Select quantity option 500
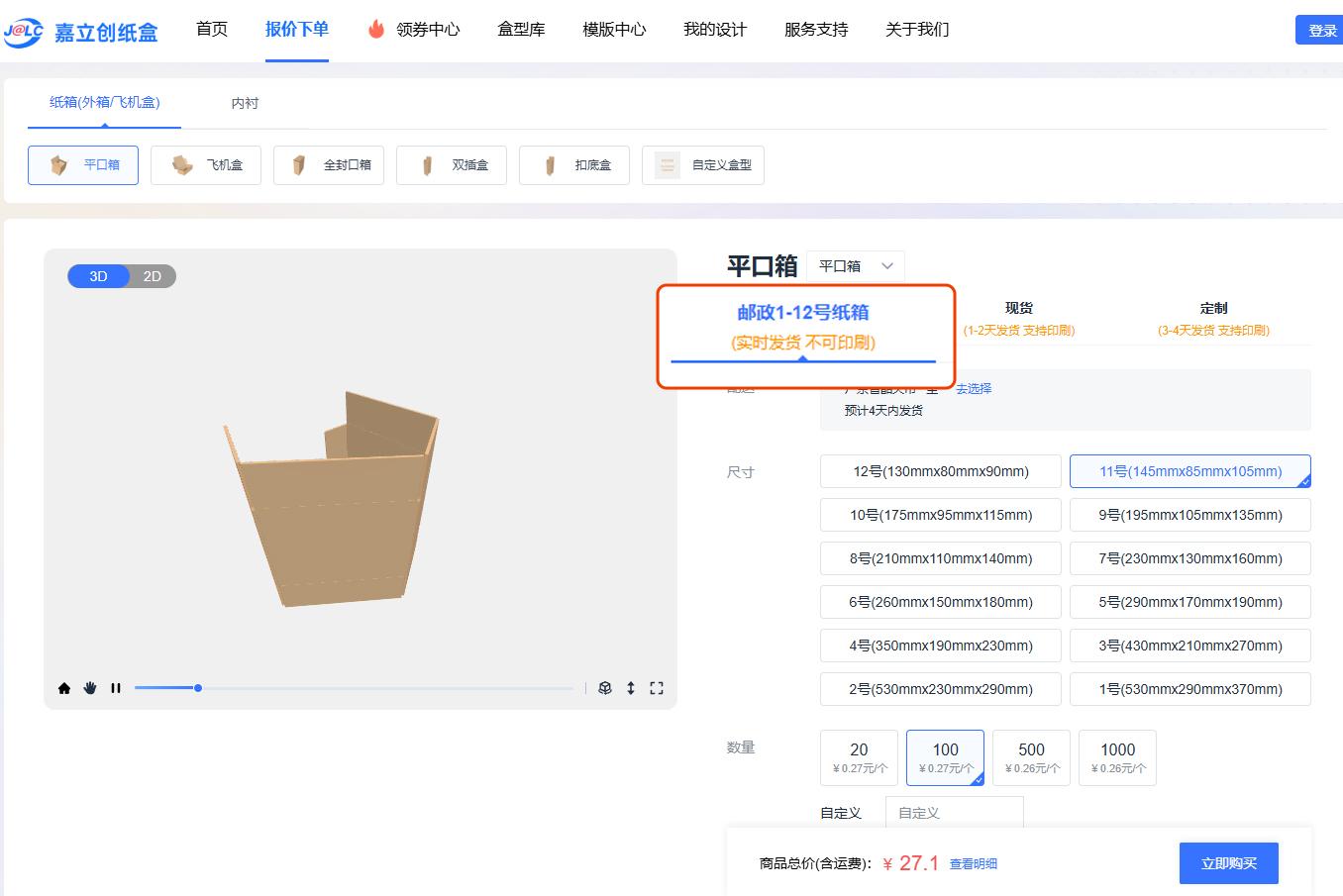1343x896 pixels. [1031, 757]
